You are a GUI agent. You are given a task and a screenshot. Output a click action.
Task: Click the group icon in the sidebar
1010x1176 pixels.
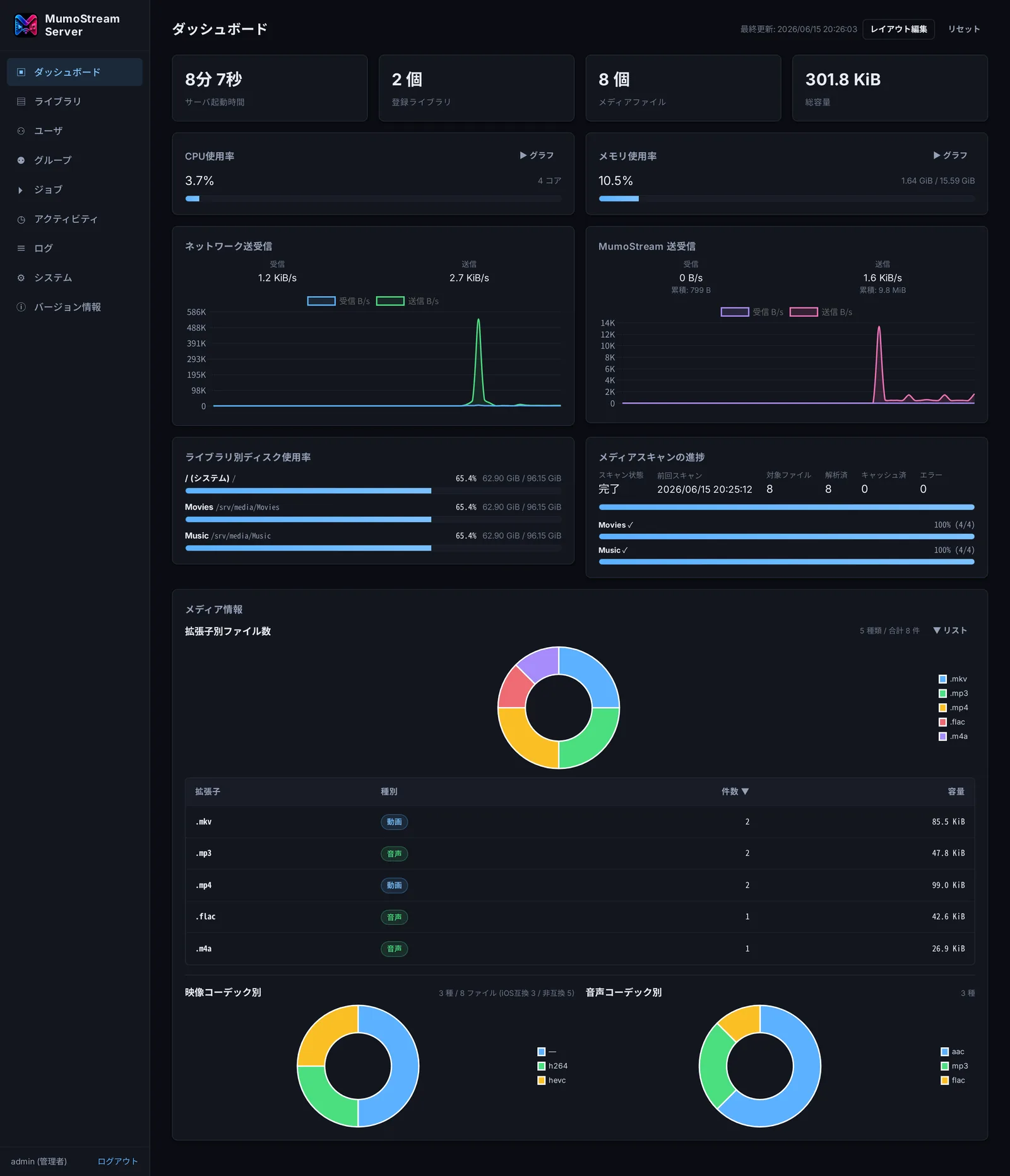21,160
